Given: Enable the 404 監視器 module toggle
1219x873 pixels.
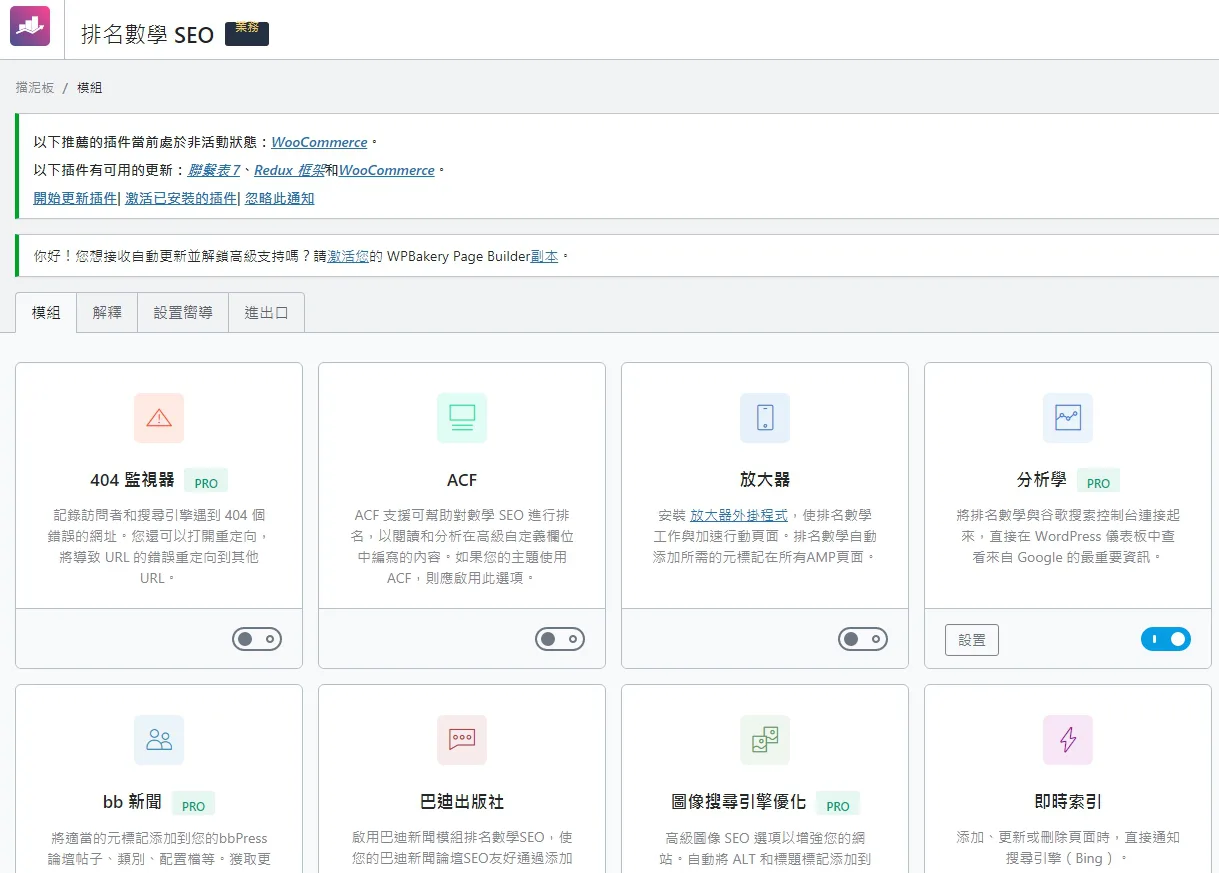Looking at the screenshot, I should tap(258, 639).
